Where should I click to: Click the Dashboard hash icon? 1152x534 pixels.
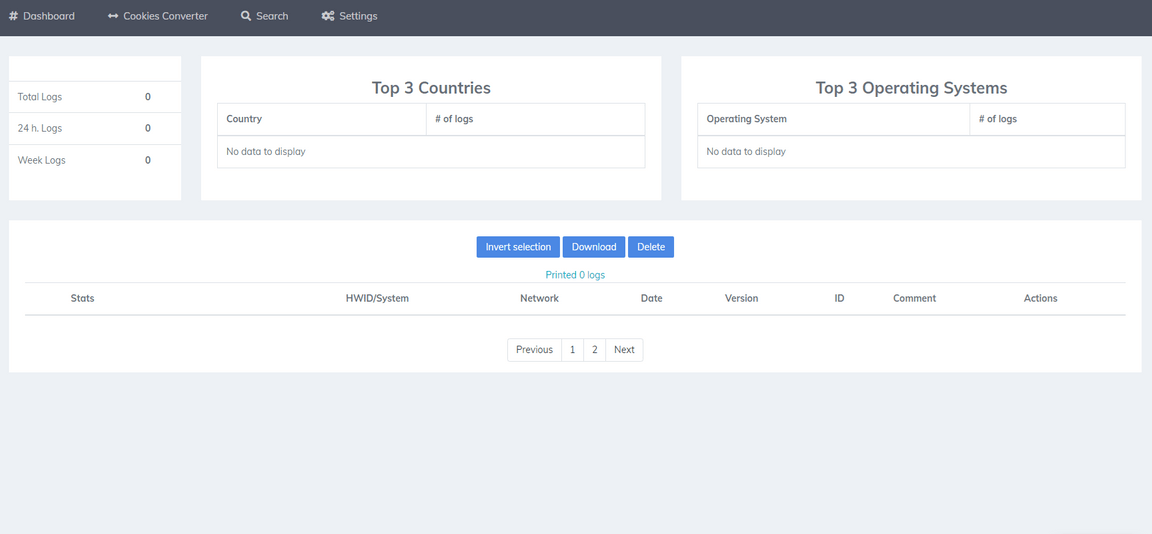(x=13, y=16)
